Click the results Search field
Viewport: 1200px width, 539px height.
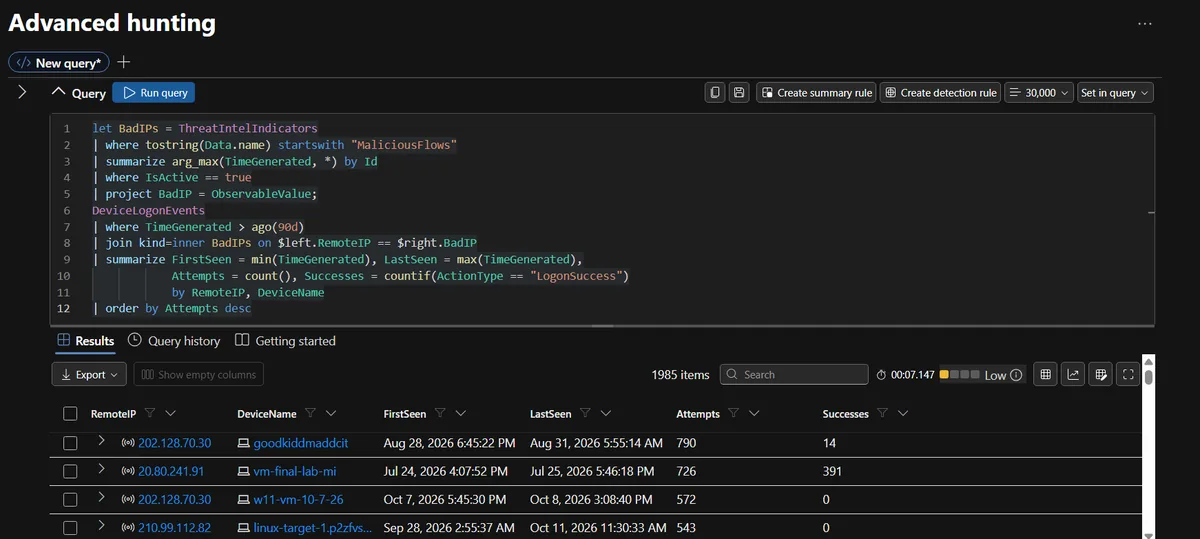coord(794,375)
